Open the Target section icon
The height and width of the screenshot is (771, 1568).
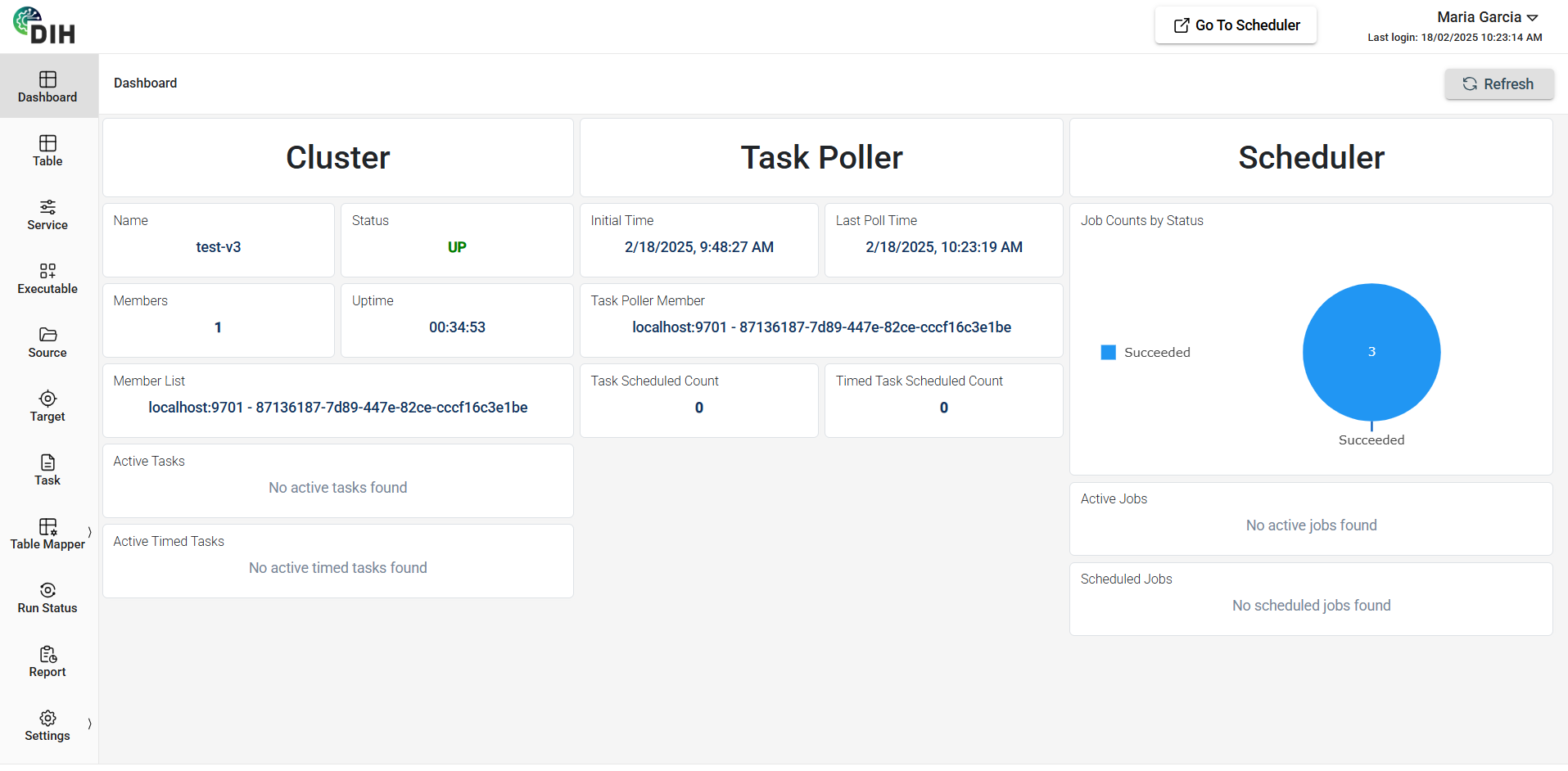[47, 399]
